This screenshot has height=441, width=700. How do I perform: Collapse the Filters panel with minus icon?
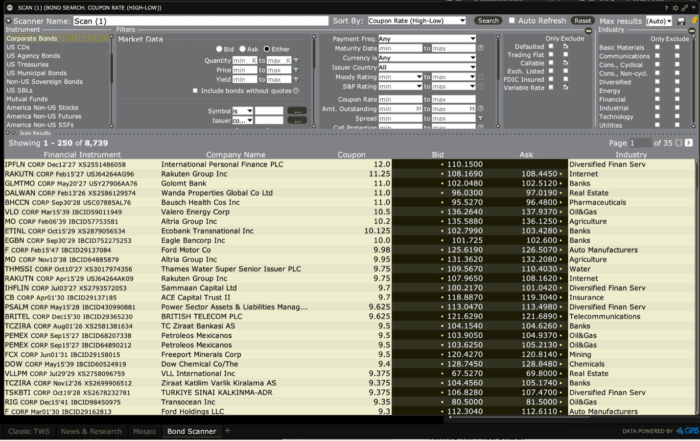click(x=588, y=31)
